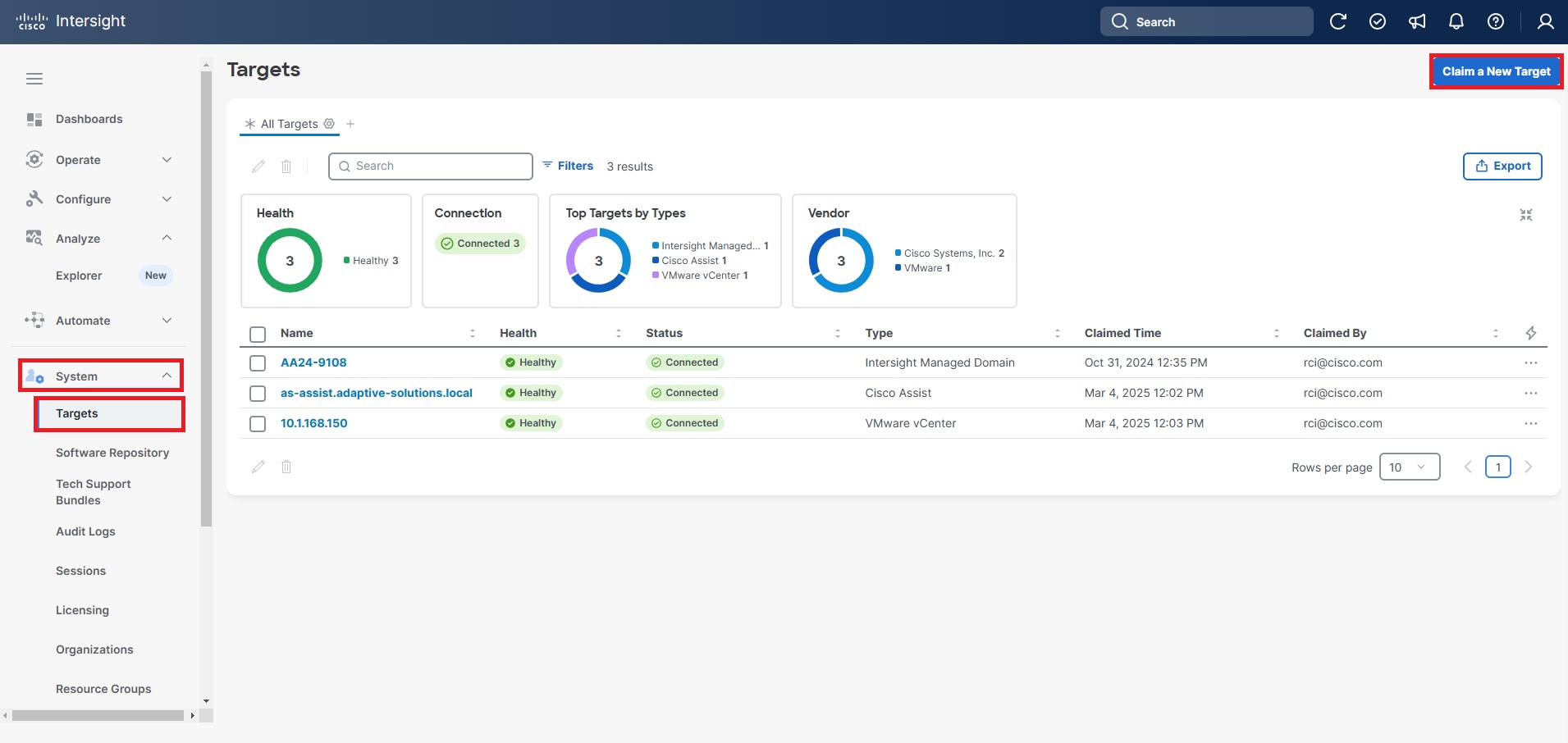This screenshot has height=743, width=1568.
Task: Open the as-assist.adaptive-solutions.local target link
Action: coord(377,393)
